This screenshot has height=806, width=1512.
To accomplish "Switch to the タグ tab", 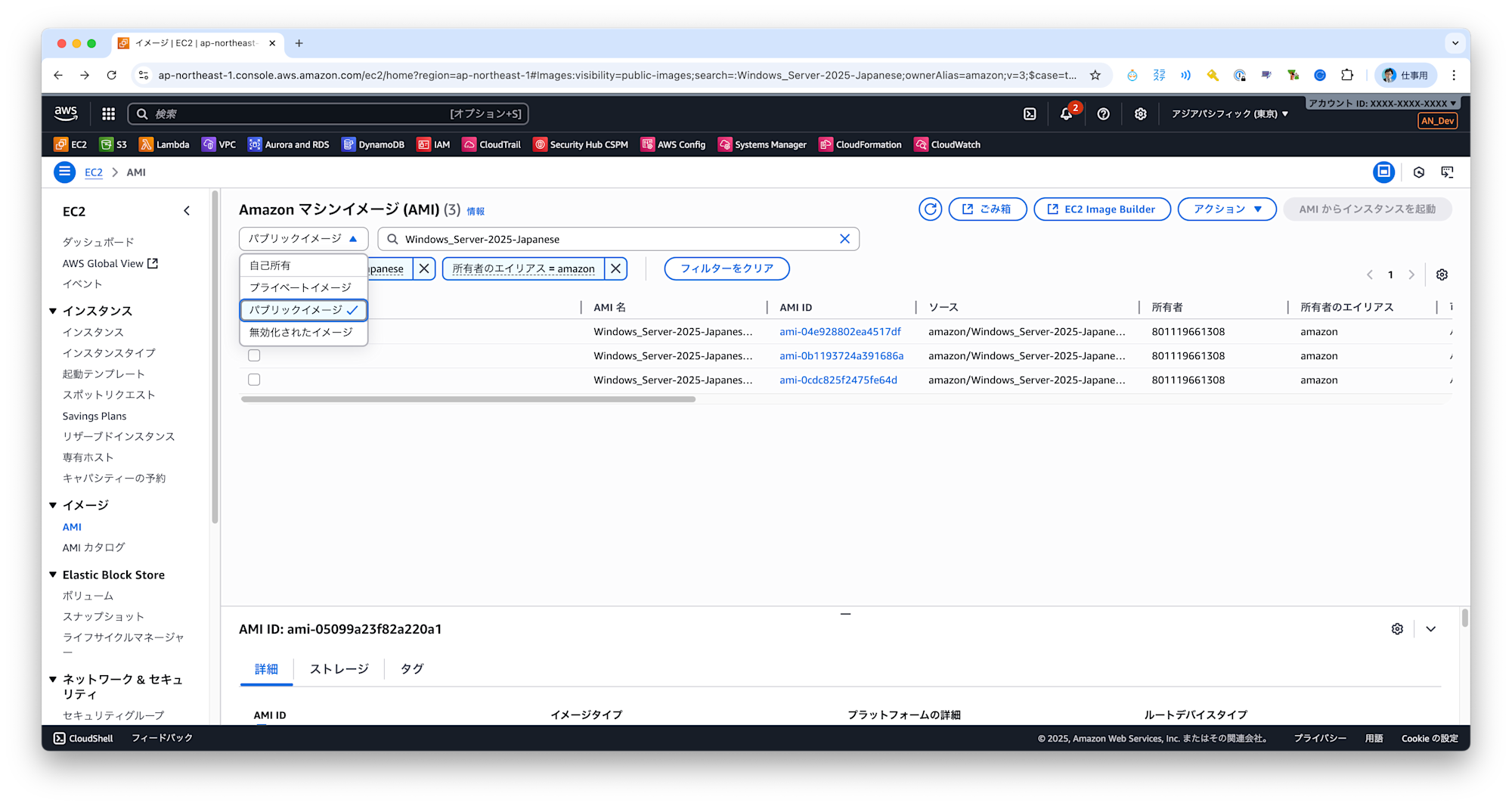I will [x=412, y=669].
